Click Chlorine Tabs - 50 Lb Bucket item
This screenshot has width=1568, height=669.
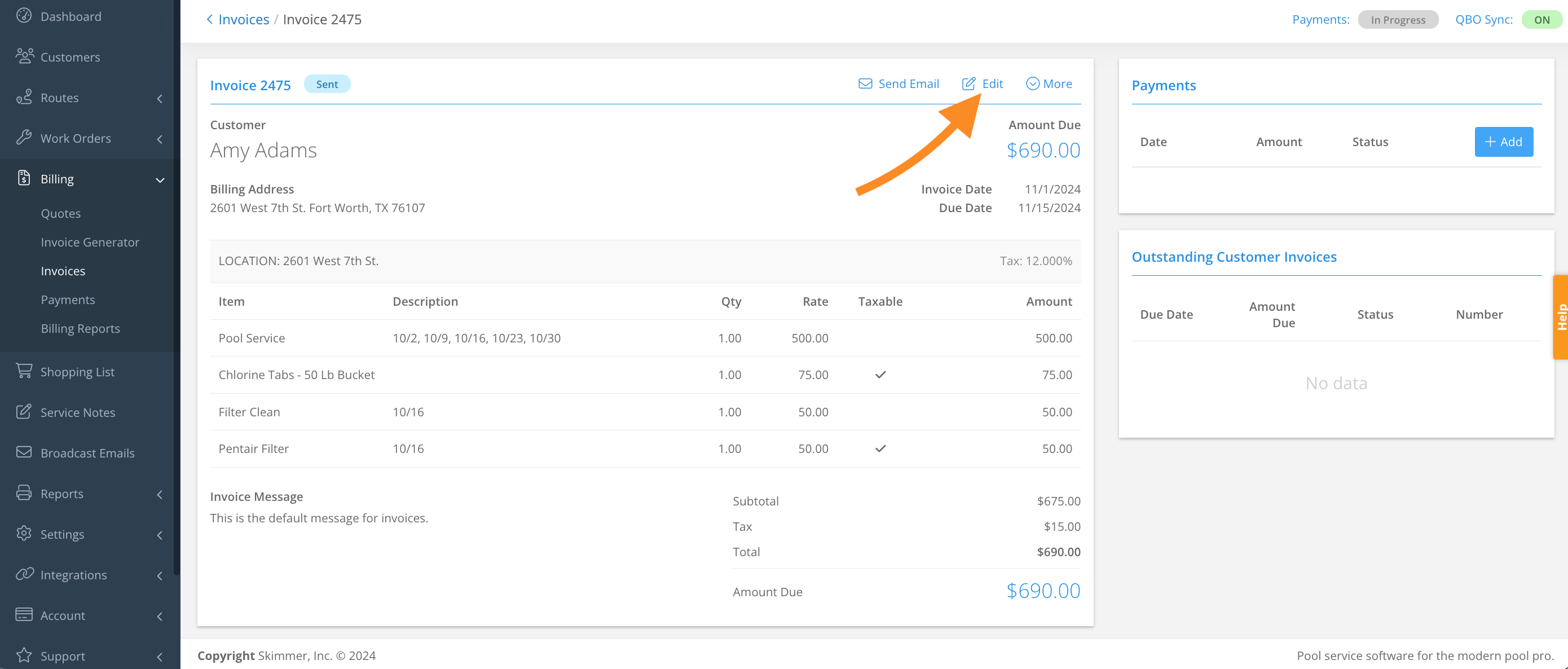[x=297, y=375]
